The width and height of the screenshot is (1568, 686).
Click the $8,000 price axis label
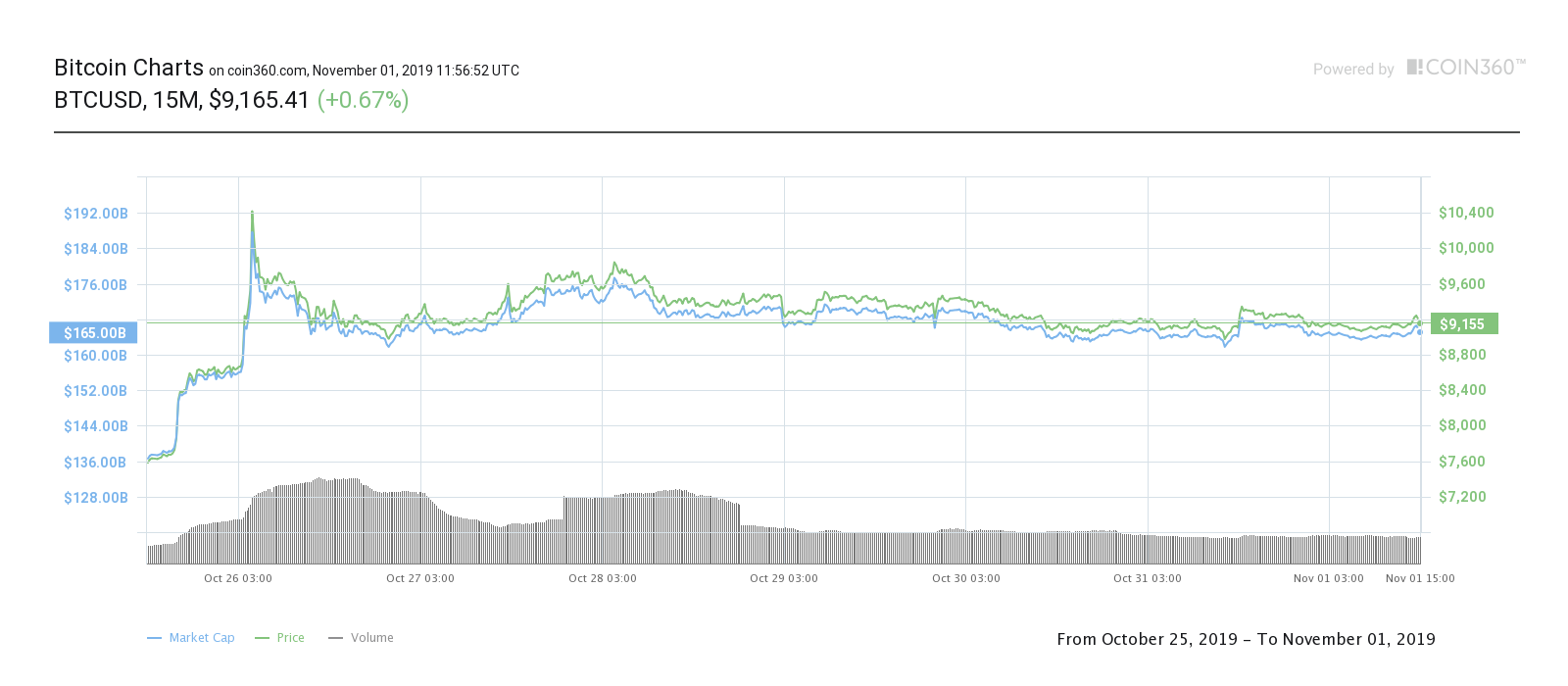(x=1462, y=425)
